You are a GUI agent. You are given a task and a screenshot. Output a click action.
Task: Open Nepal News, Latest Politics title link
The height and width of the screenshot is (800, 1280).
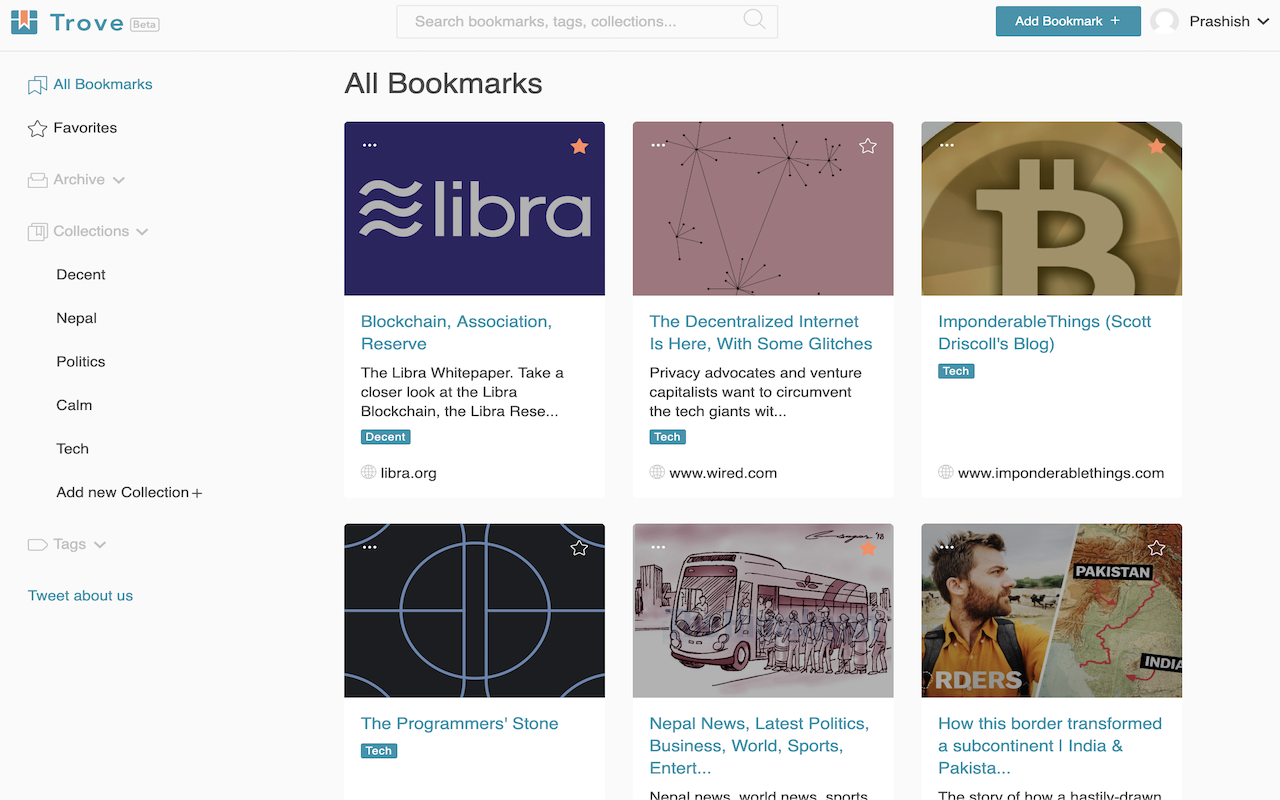click(759, 745)
